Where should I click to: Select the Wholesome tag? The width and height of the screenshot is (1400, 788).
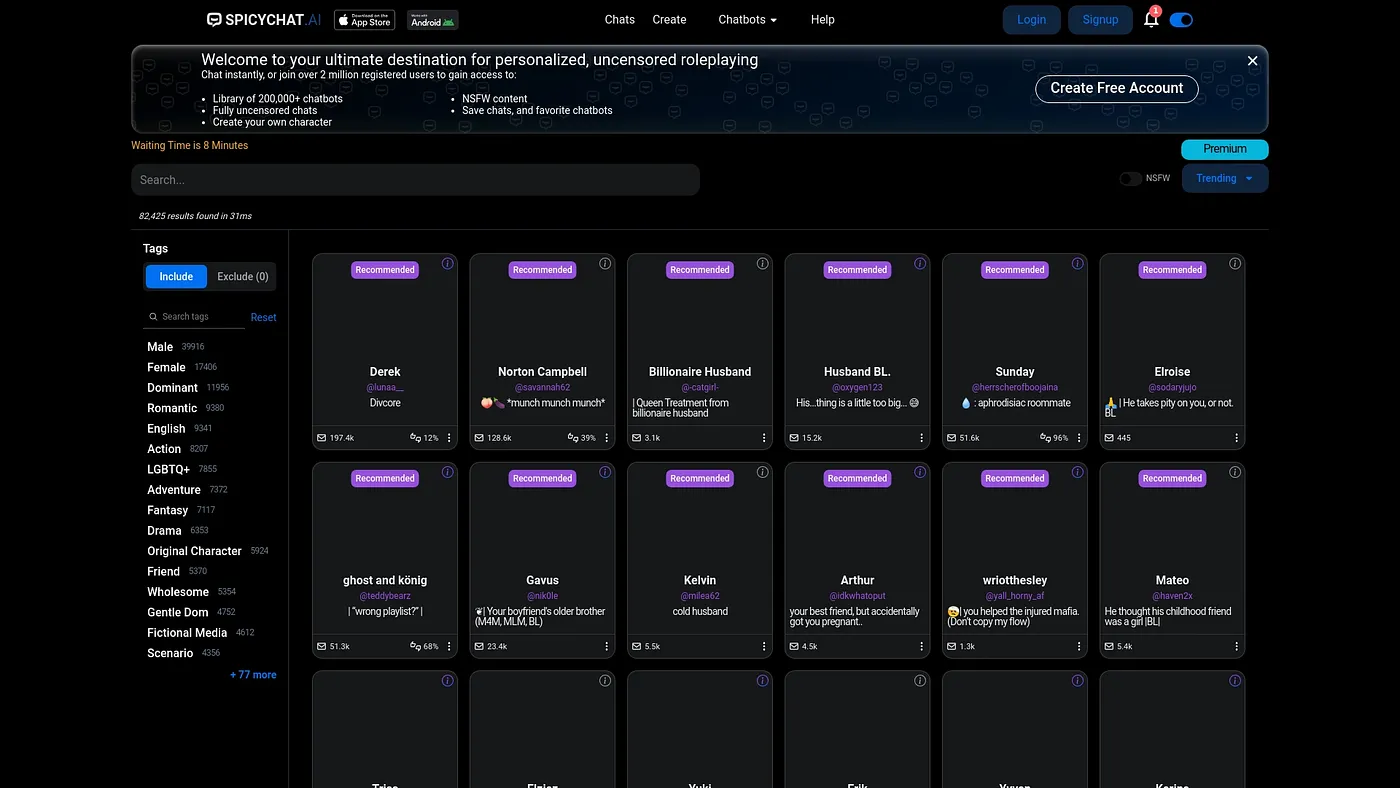[x=178, y=592]
